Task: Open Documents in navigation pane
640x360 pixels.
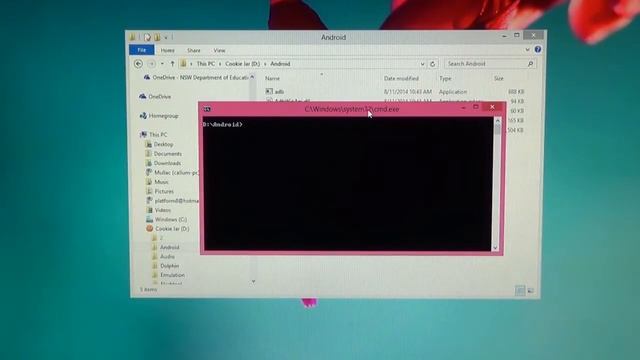Action: [x=168, y=154]
